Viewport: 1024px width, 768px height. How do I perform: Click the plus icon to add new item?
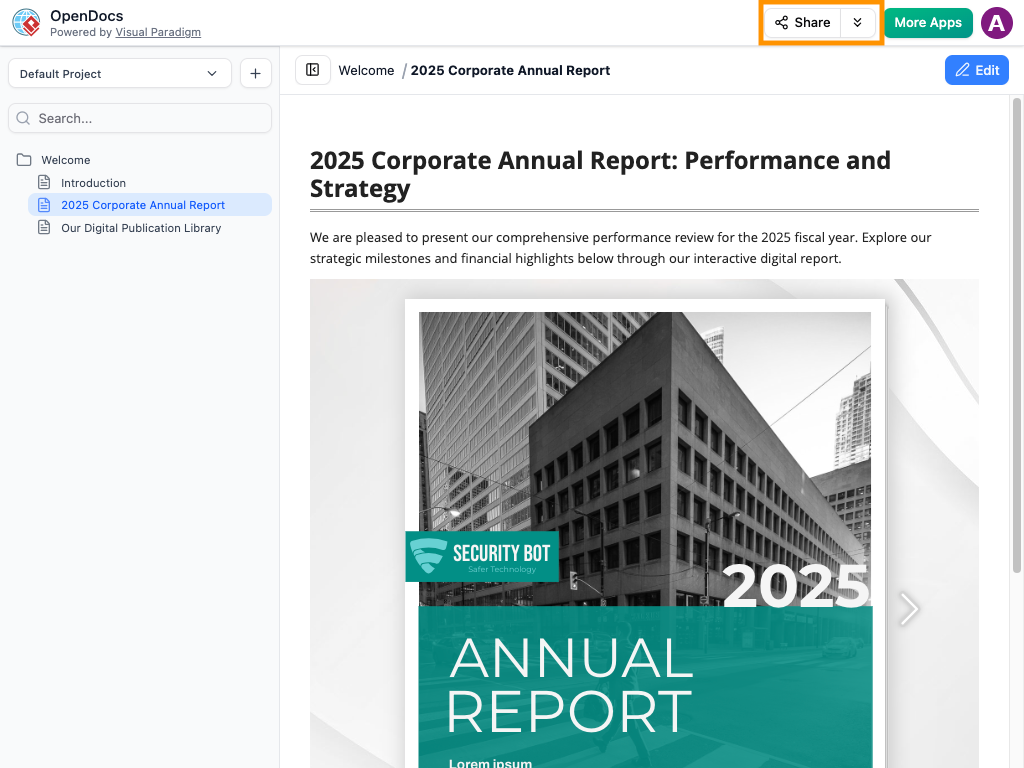(255, 74)
